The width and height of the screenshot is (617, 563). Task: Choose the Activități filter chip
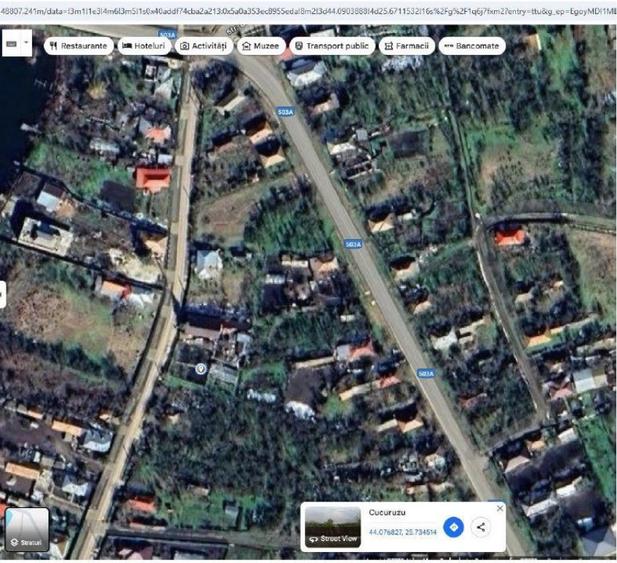click(204, 46)
